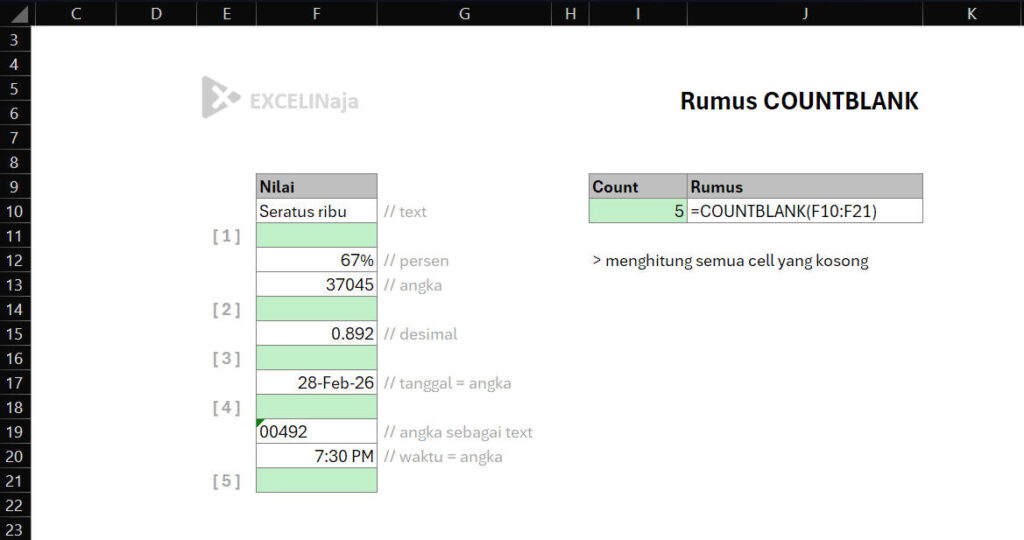Select row 21 header
1024x540 pixels.
15,481
